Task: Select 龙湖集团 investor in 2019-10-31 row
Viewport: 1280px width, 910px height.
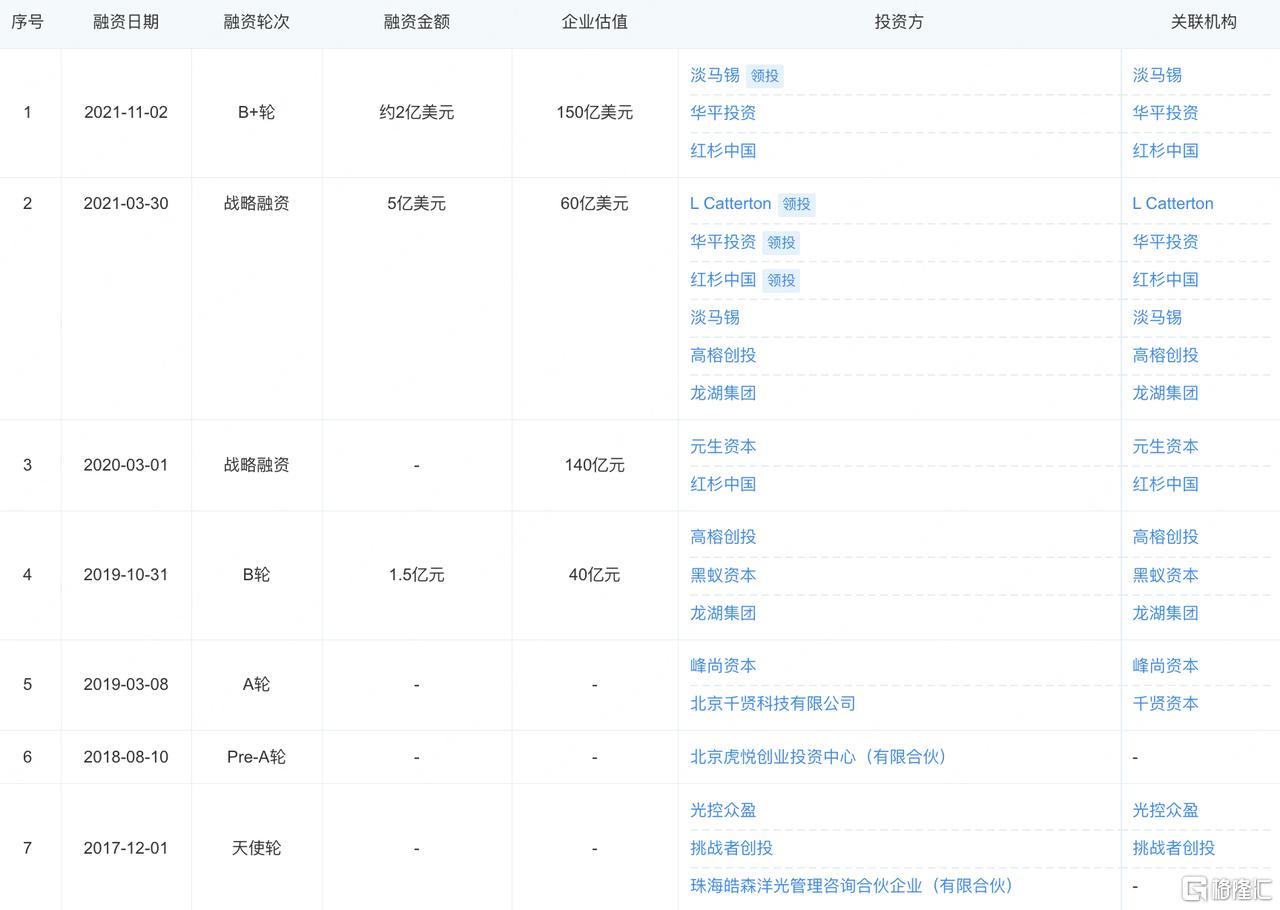Action: point(723,614)
